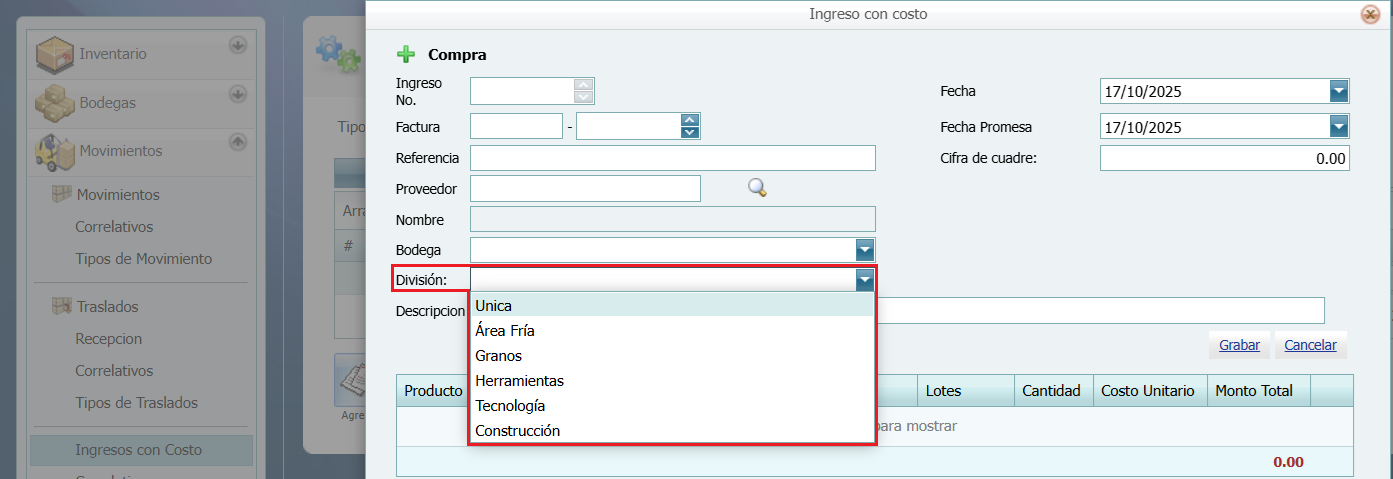Click the Referencia text field
This screenshot has height=479, width=1393.
click(673, 158)
